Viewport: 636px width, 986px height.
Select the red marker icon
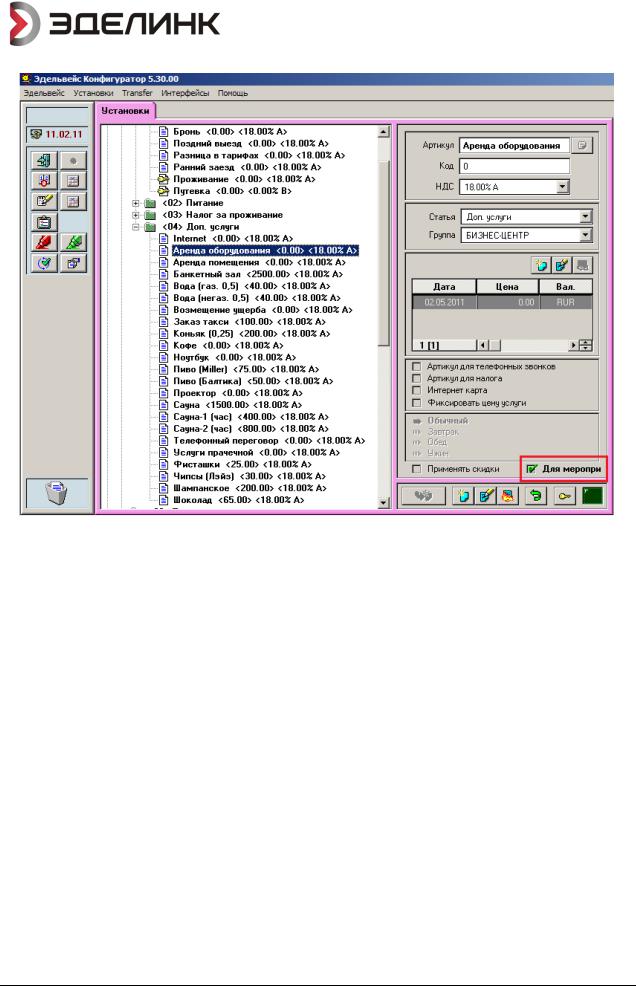click(43, 243)
